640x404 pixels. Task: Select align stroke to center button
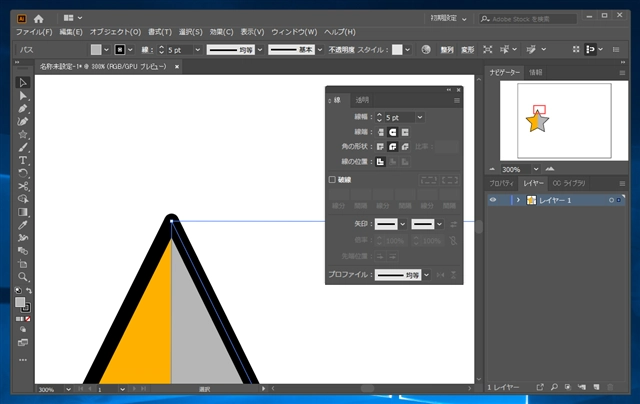point(380,162)
